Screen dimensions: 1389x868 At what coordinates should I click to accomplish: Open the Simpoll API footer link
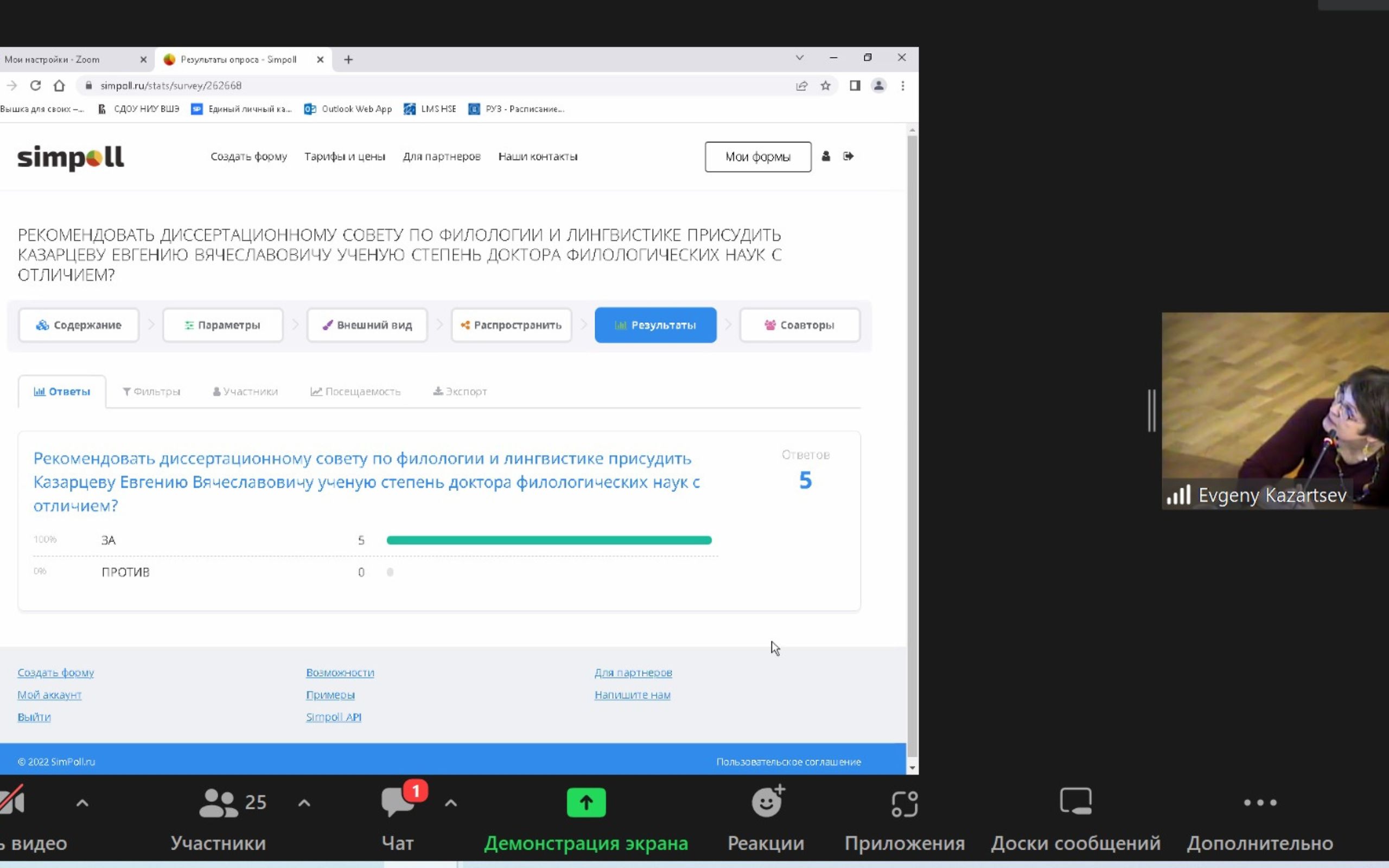click(334, 717)
